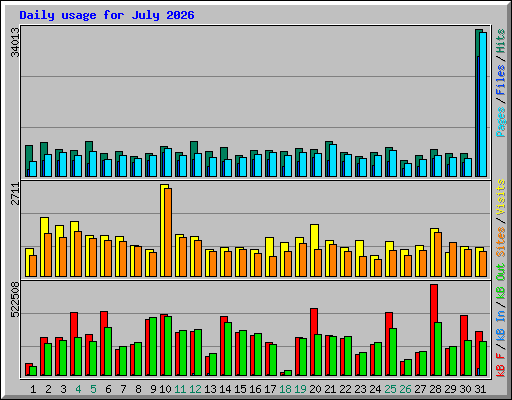512x400 pixels.
Task: Click the 'Hits' legend label
Action: (501, 41)
